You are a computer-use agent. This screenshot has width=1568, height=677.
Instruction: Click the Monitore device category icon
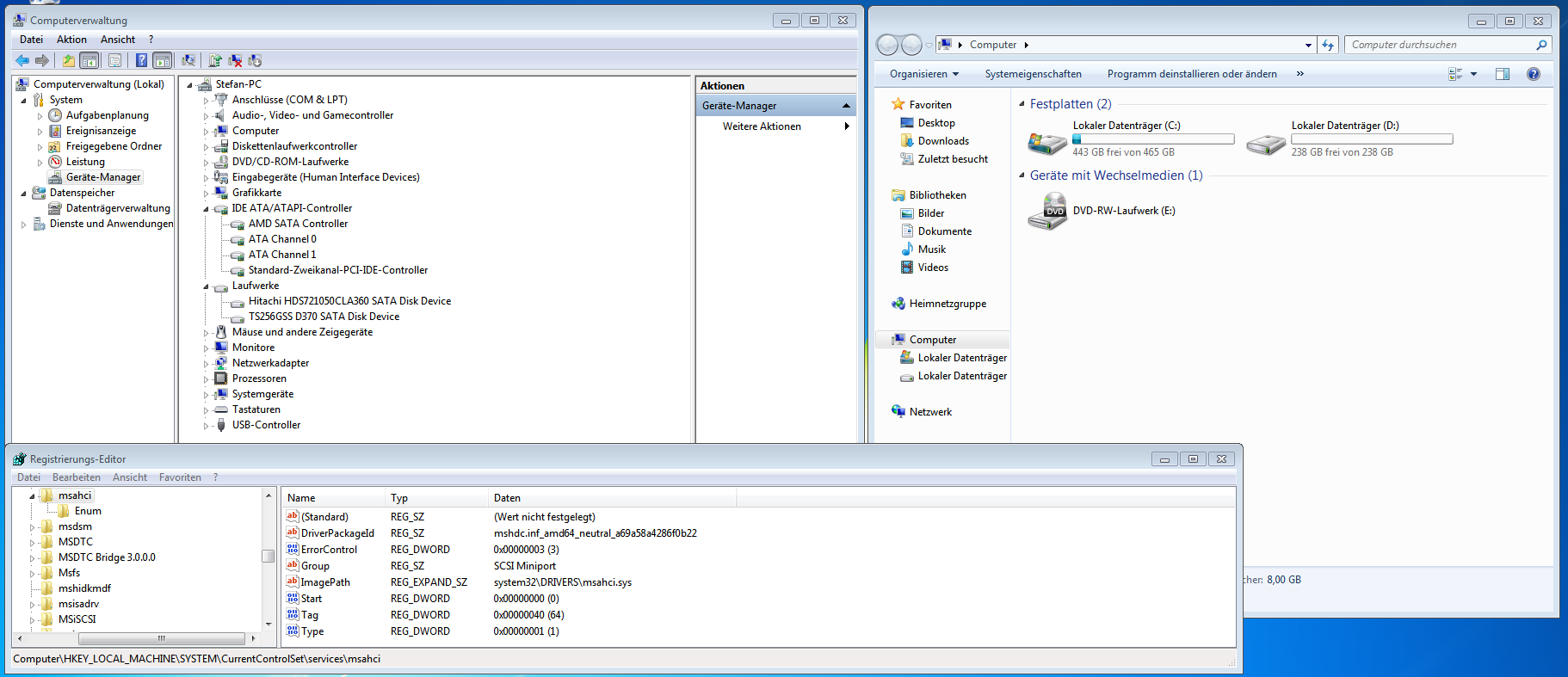point(221,348)
